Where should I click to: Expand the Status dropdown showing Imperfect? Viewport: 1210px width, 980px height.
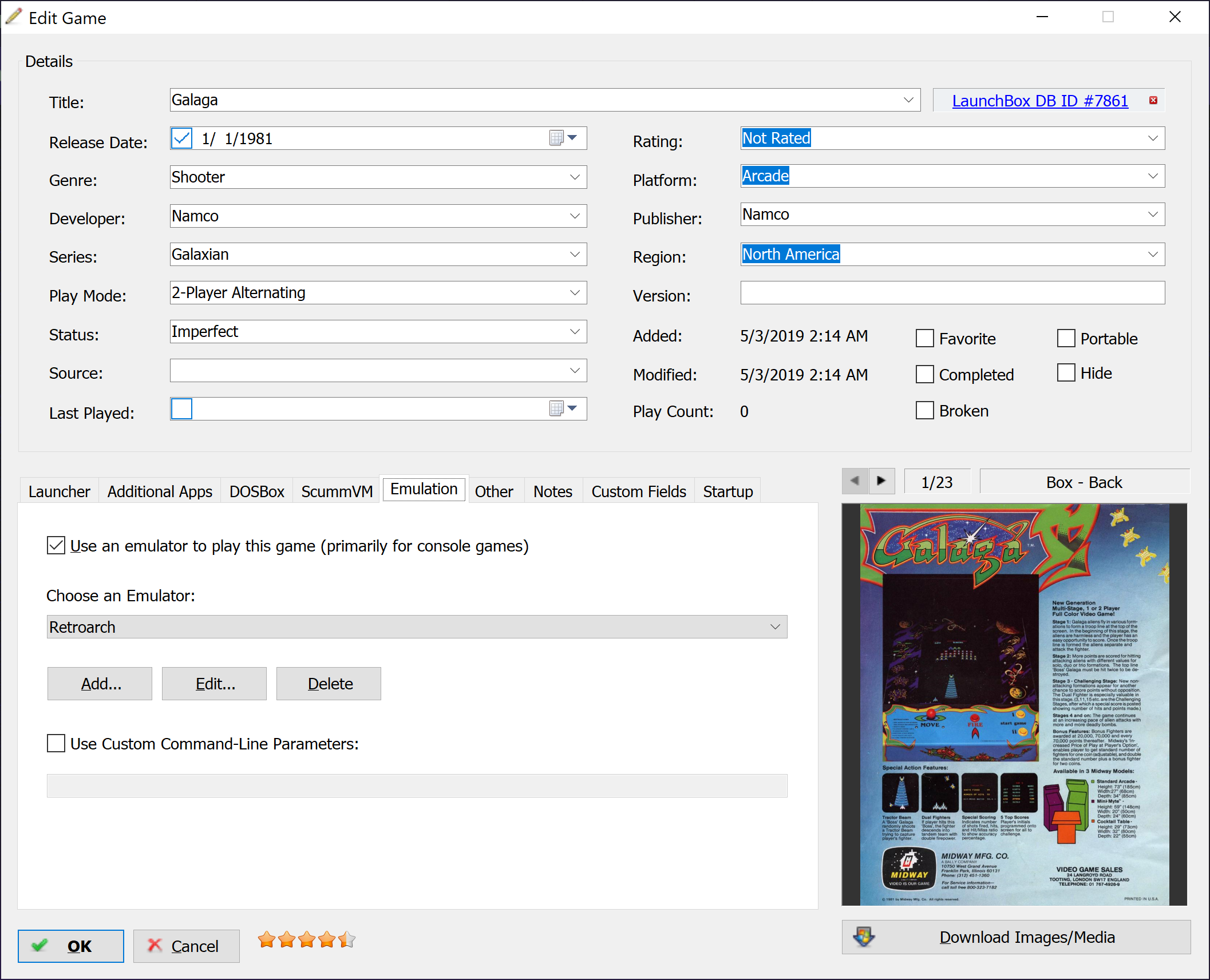click(x=575, y=332)
